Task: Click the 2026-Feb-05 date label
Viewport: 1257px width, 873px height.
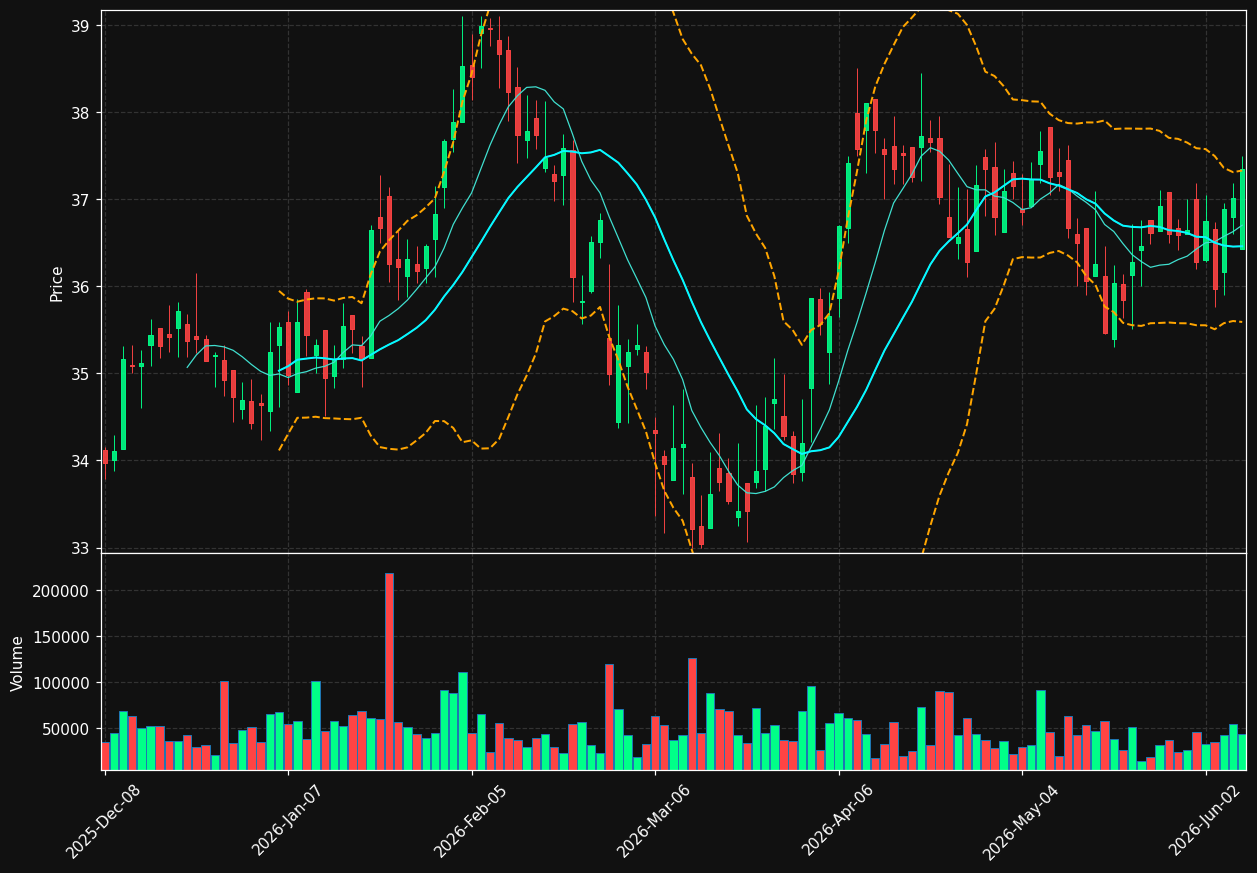Action: point(471,821)
